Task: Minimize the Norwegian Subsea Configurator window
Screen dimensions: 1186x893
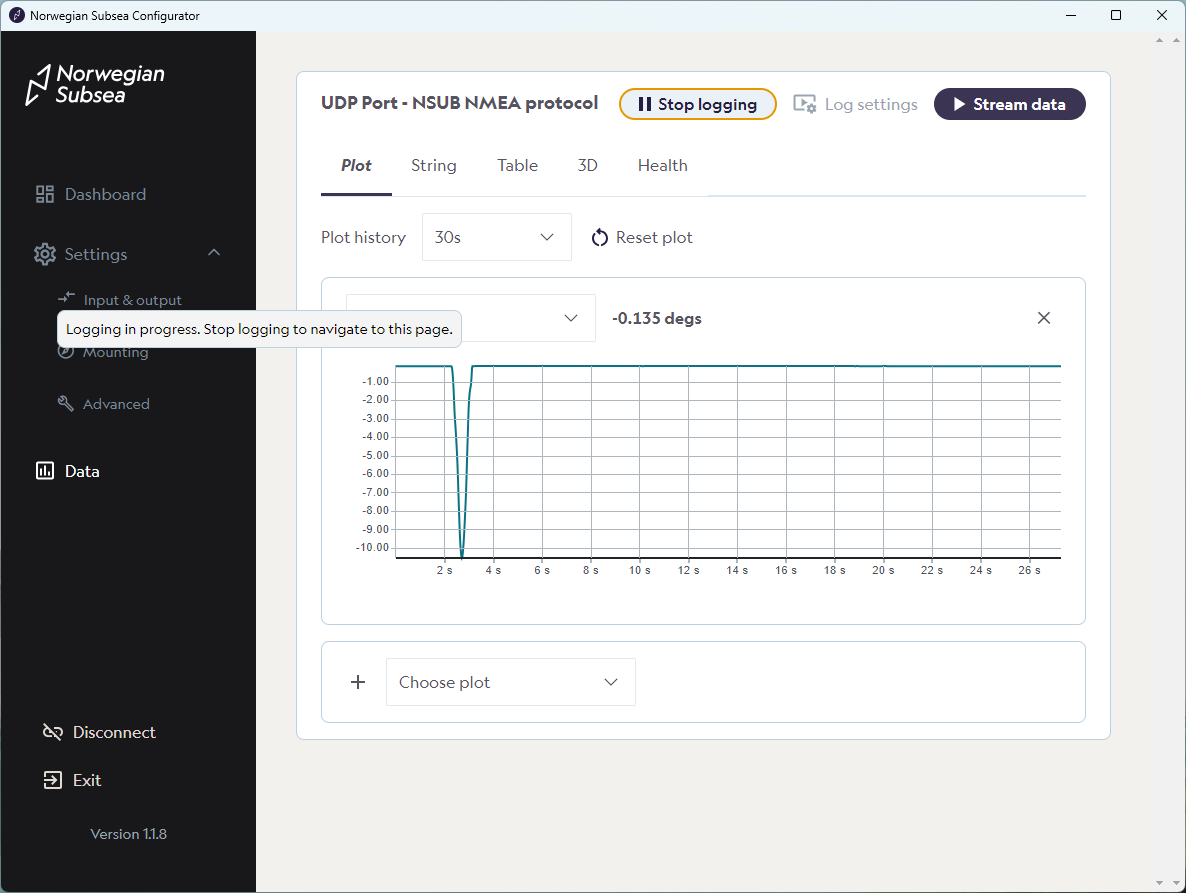Action: click(1071, 15)
